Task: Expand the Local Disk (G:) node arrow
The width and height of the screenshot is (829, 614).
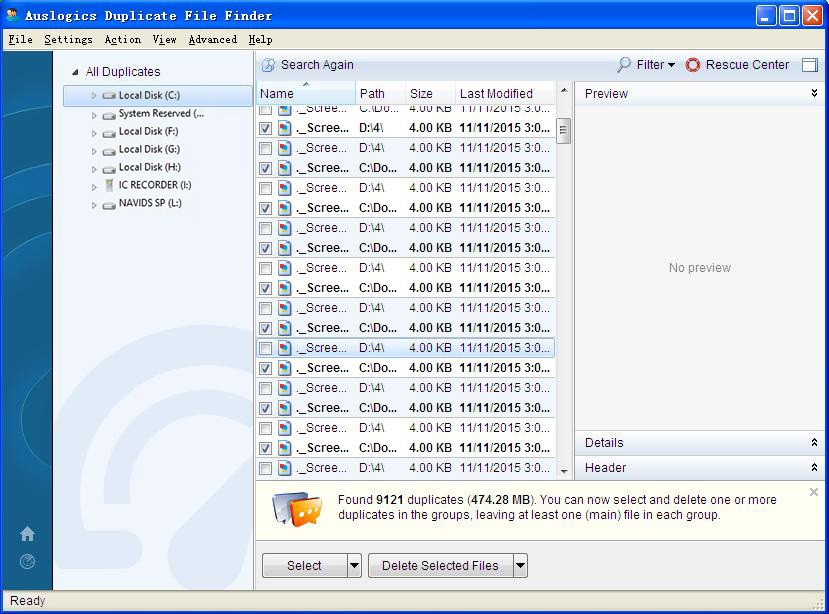Action: click(94, 151)
